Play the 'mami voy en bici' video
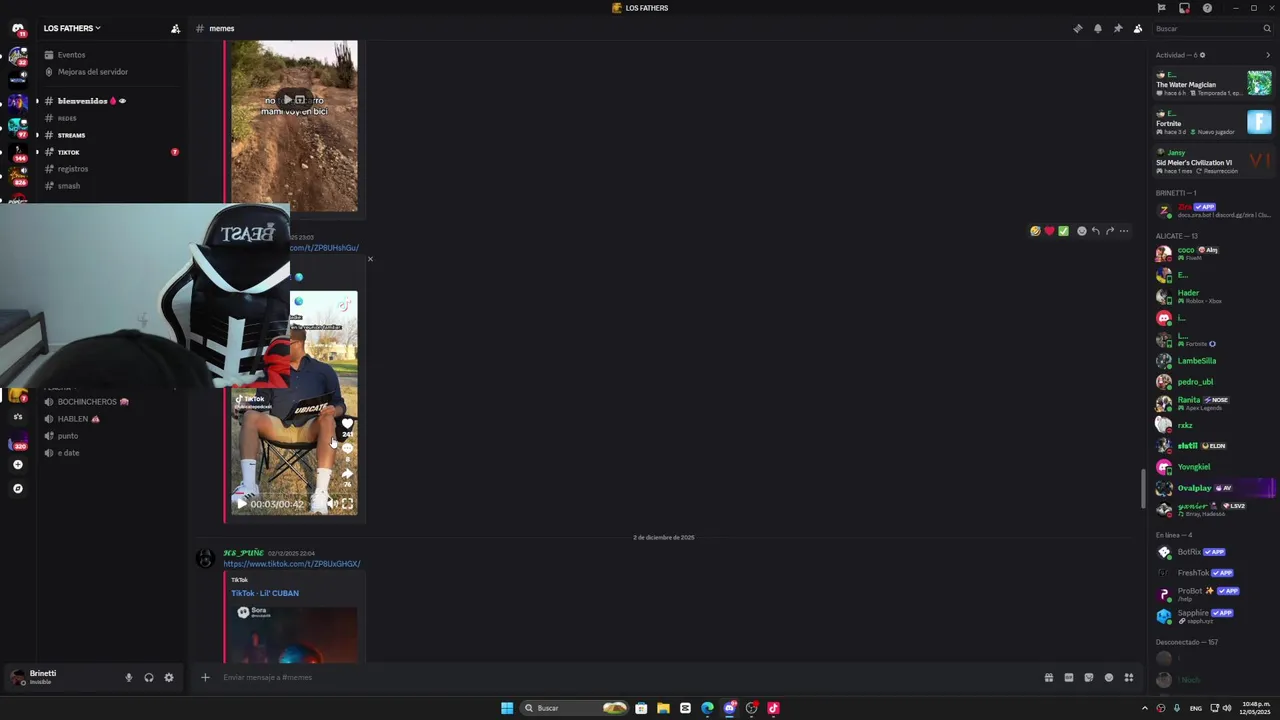The height and width of the screenshot is (720, 1280). point(287,99)
